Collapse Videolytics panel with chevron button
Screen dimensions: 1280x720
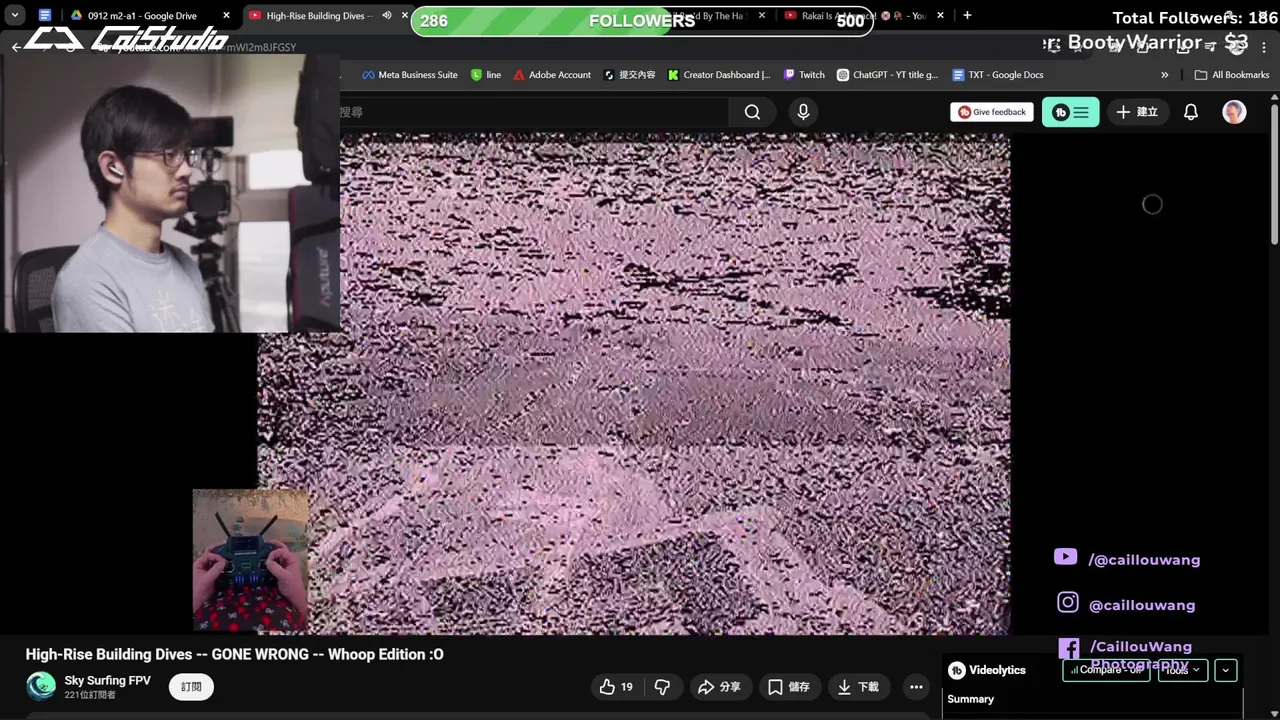click(x=1226, y=670)
